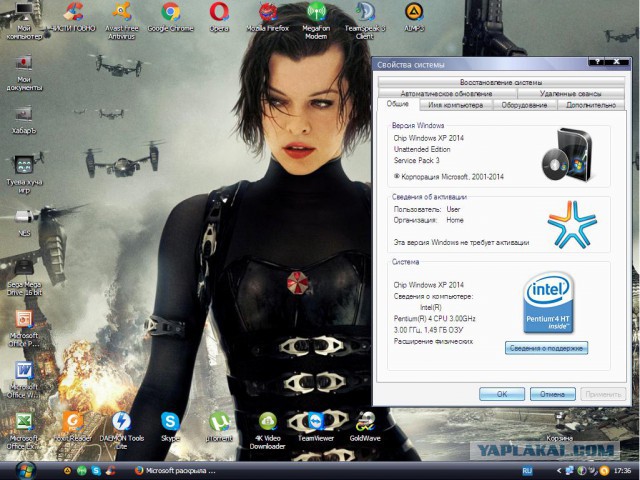Open GoldWave desktop shortcut
Image resolution: width=640 pixels, height=480 pixels.
click(365, 427)
